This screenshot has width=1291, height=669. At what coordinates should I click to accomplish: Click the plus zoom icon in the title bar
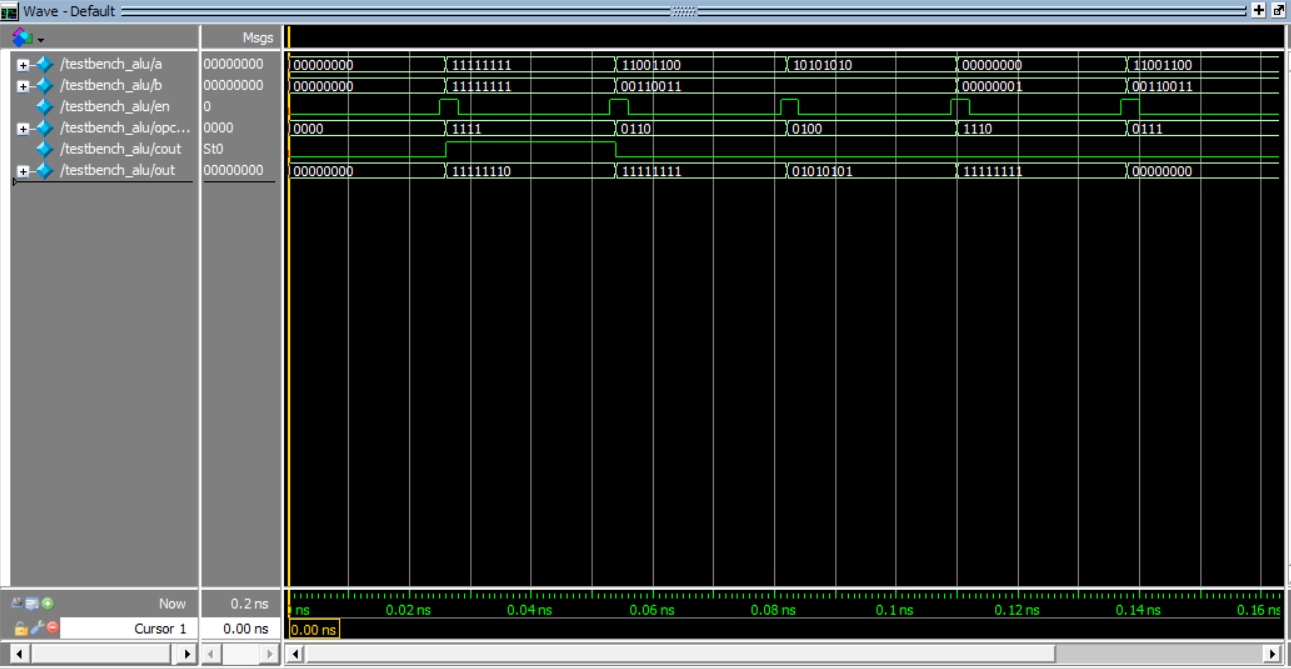pyautogui.click(x=1258, y=11)
